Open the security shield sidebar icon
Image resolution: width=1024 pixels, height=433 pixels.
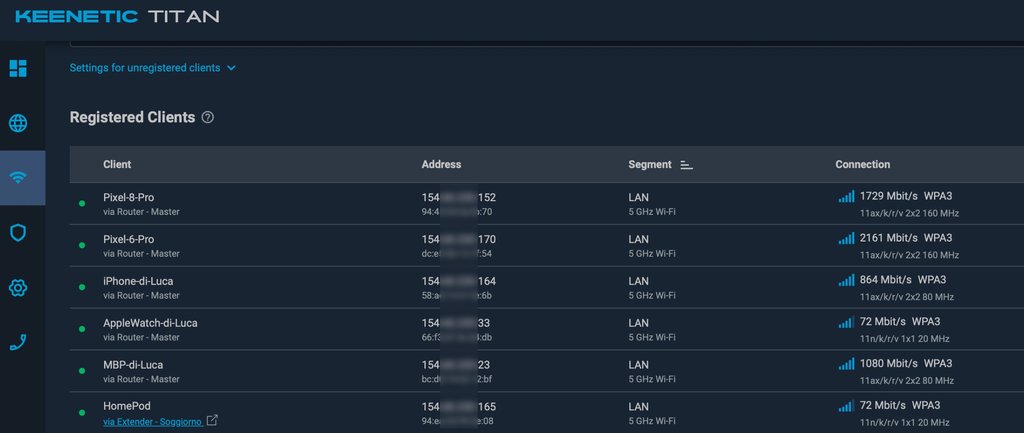(x=18, y=233)
